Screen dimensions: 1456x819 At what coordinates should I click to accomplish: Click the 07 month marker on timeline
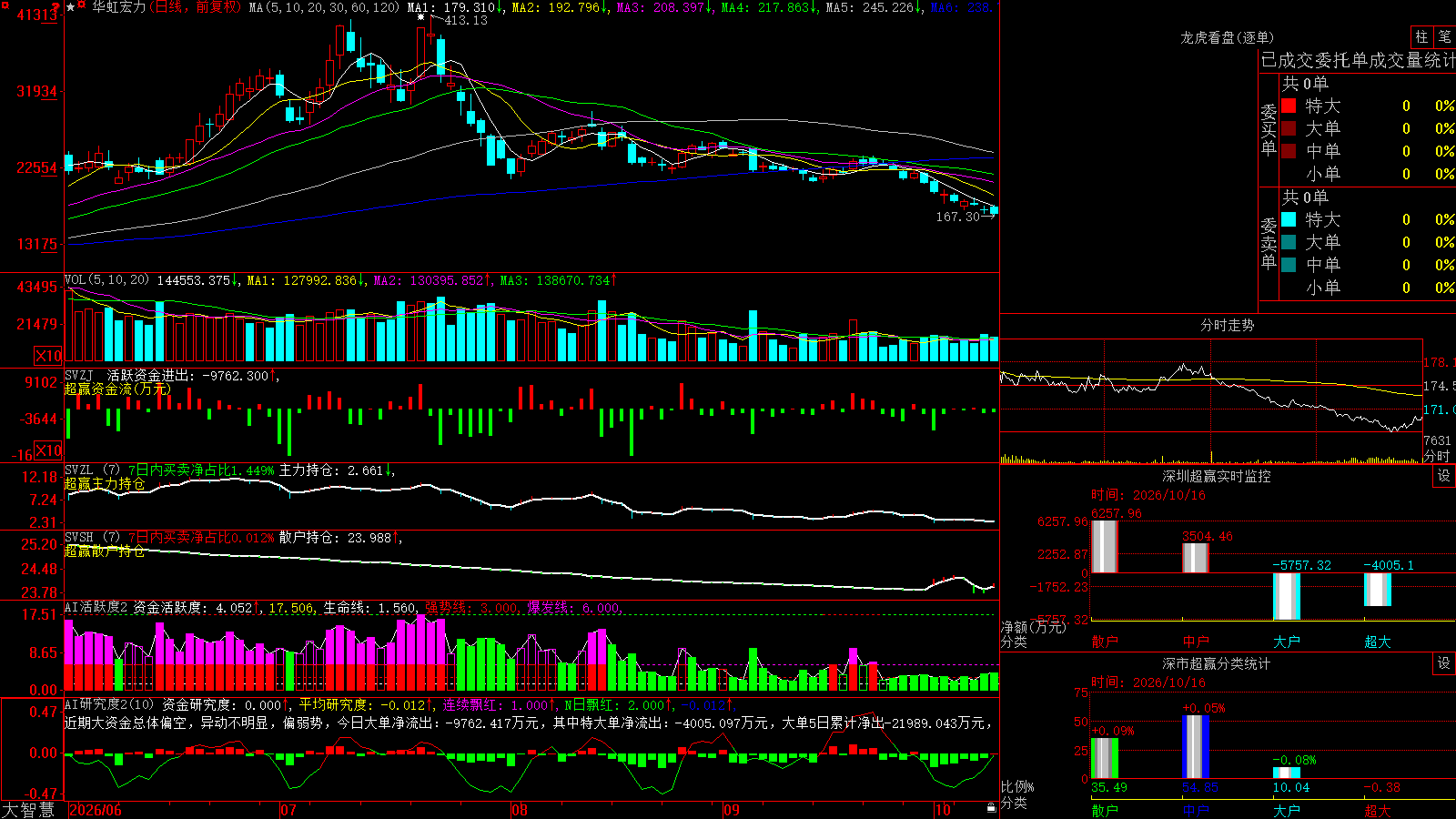tap(288, 810)
